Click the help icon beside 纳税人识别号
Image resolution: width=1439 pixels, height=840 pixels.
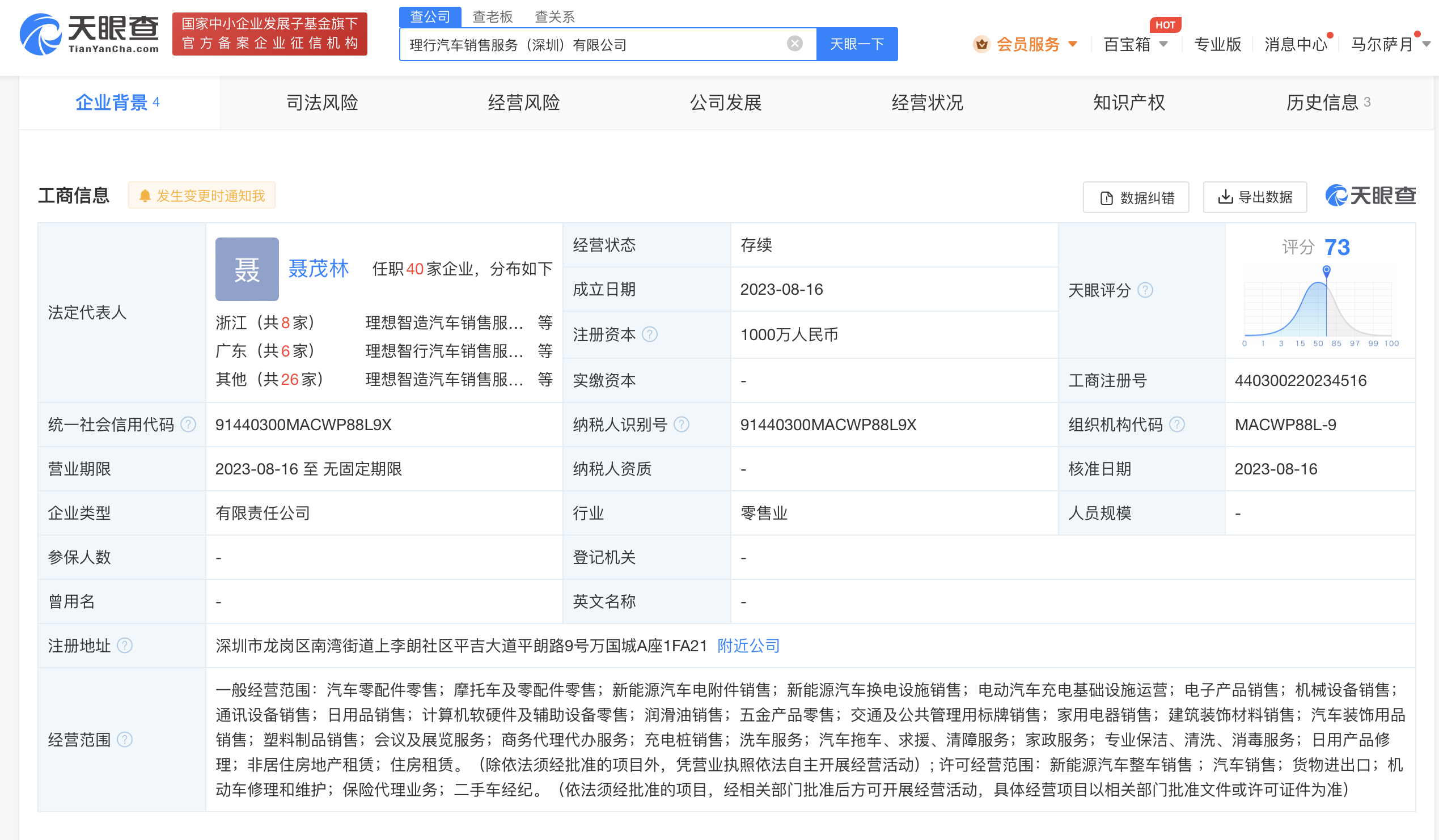point(682,425)
